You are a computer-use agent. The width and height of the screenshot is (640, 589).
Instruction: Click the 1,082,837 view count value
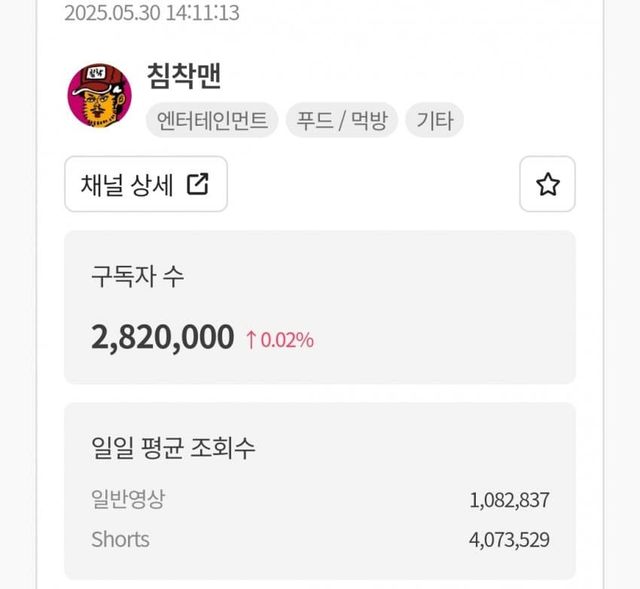point(508,500)
